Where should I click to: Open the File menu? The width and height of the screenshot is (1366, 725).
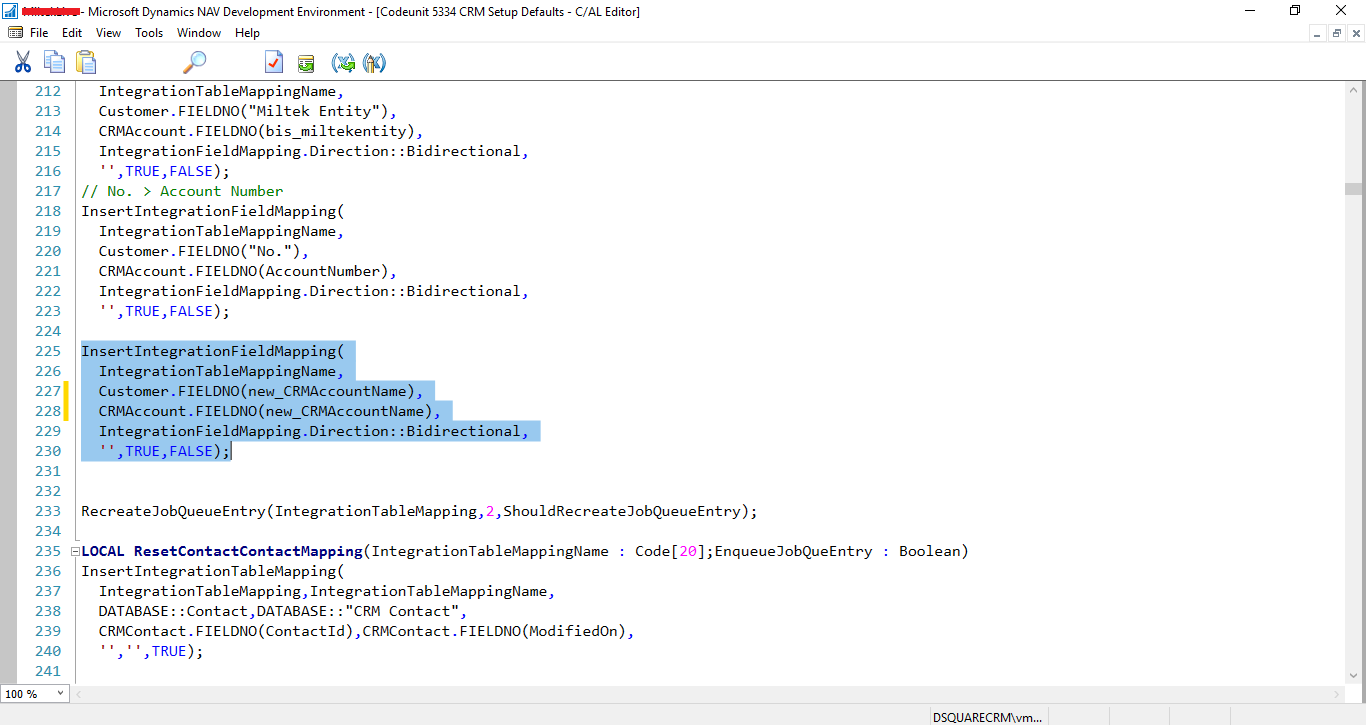[x=38, y=32]
